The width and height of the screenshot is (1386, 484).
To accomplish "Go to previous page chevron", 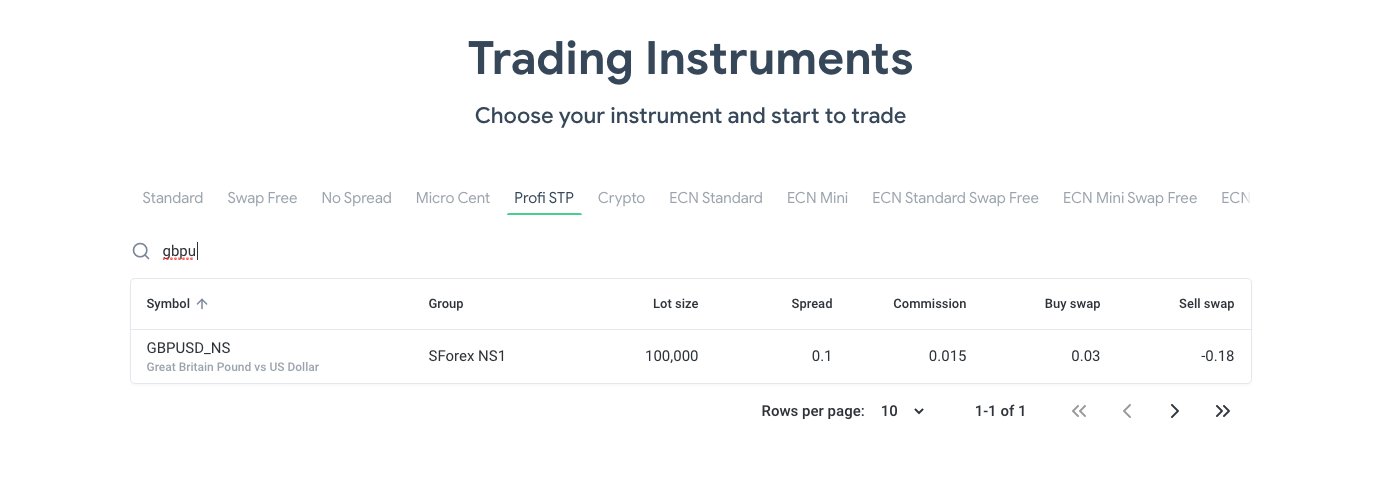I will [1127, 411].
